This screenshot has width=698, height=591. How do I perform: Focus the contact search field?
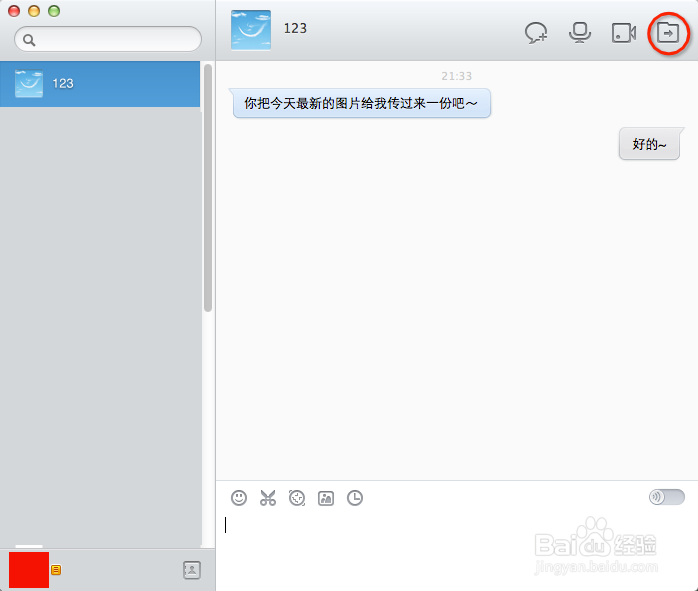click(x=108, y=39)
